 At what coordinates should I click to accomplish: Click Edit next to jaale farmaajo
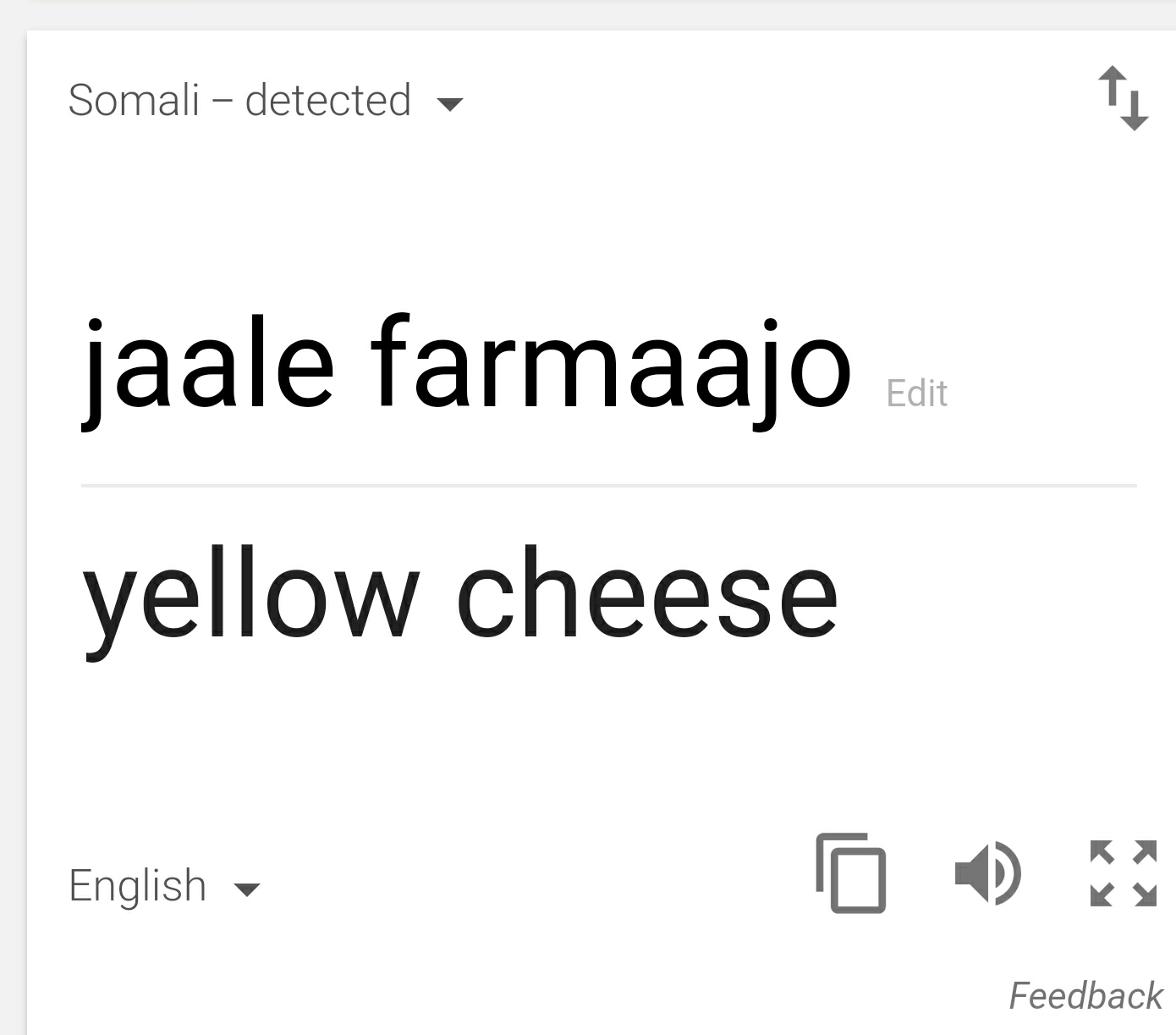(917, 394)
